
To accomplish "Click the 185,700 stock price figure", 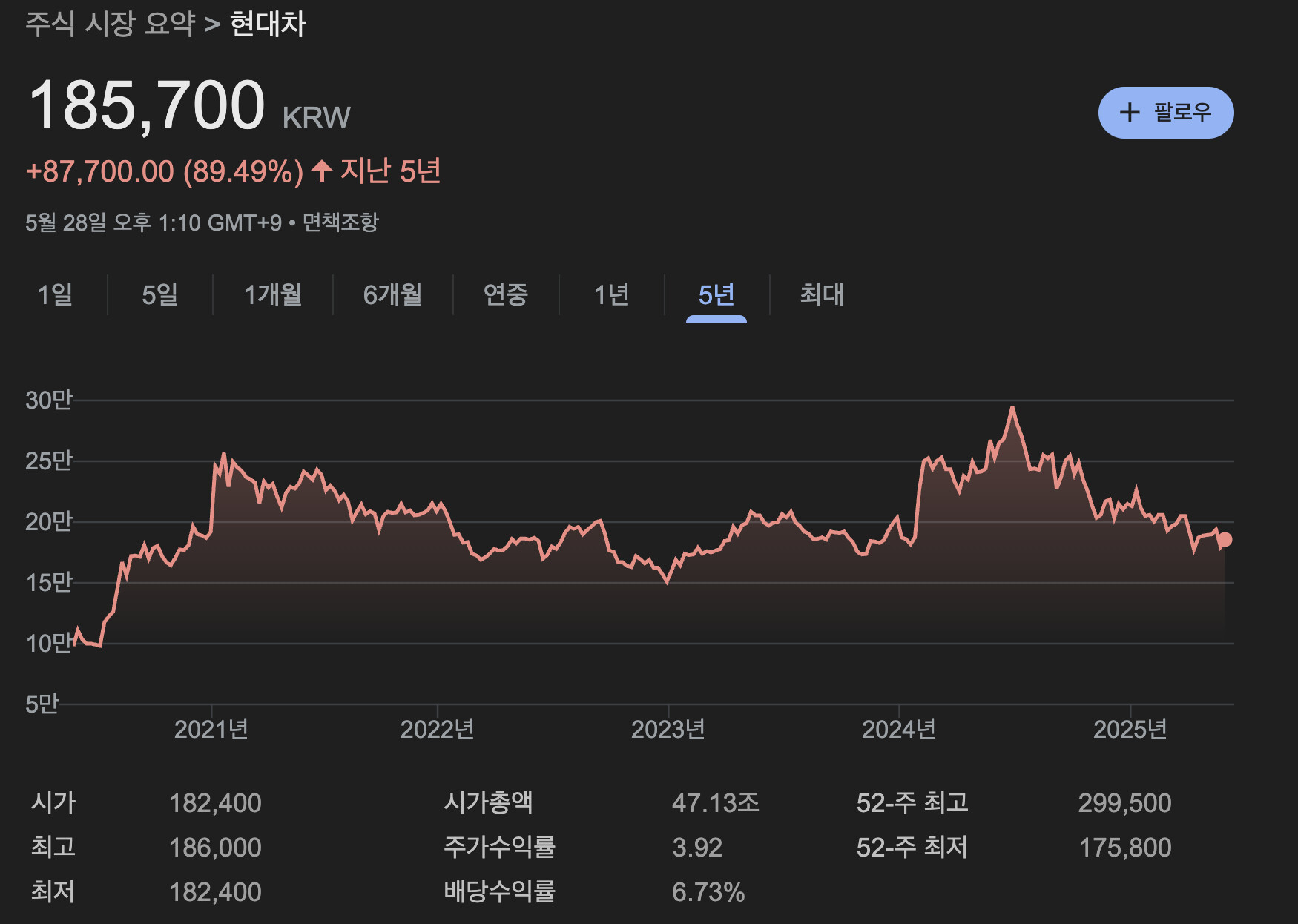I will (x=147, y=105).
